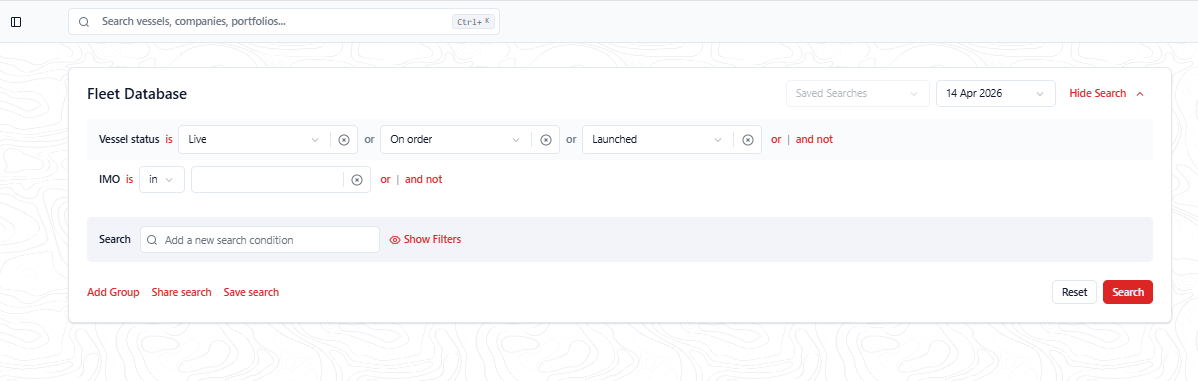Image resolution: width=1198 pixels, height=381 pixels.
Task: Click the Ctrl+K shortcut badge
Action: [473, 22]
